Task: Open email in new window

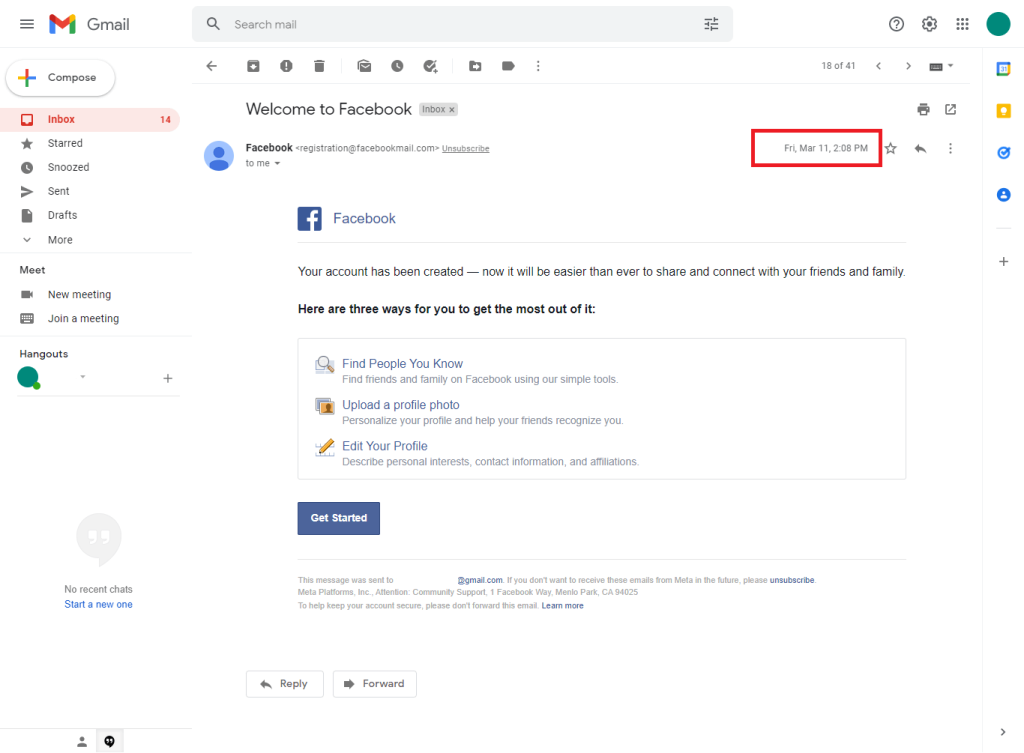Action: coord(951,109)
